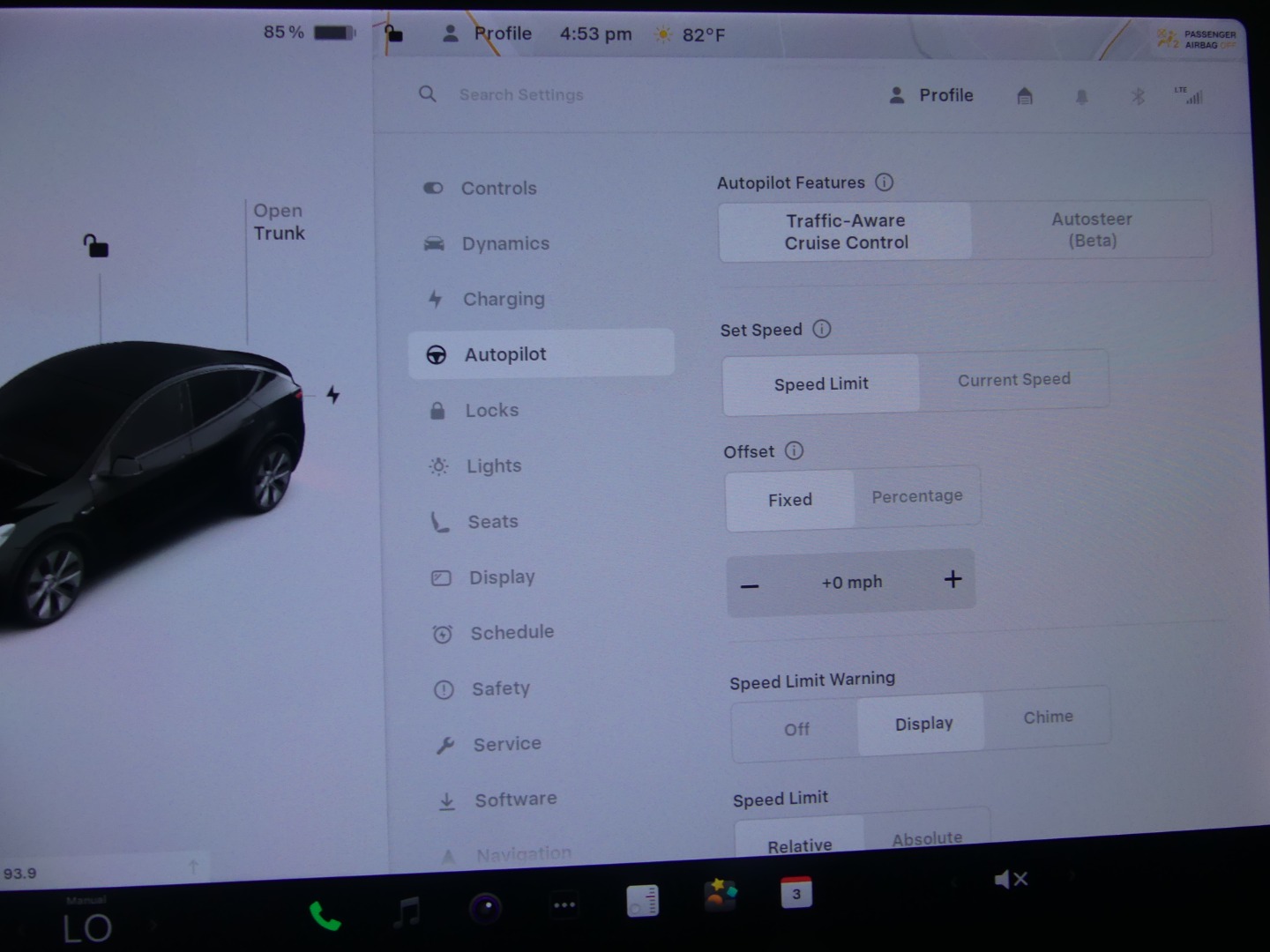The width and height of the screenshot is (1270, 952).
Task: Unmute the volume speaker icon
Action: tap(1010, 879)
